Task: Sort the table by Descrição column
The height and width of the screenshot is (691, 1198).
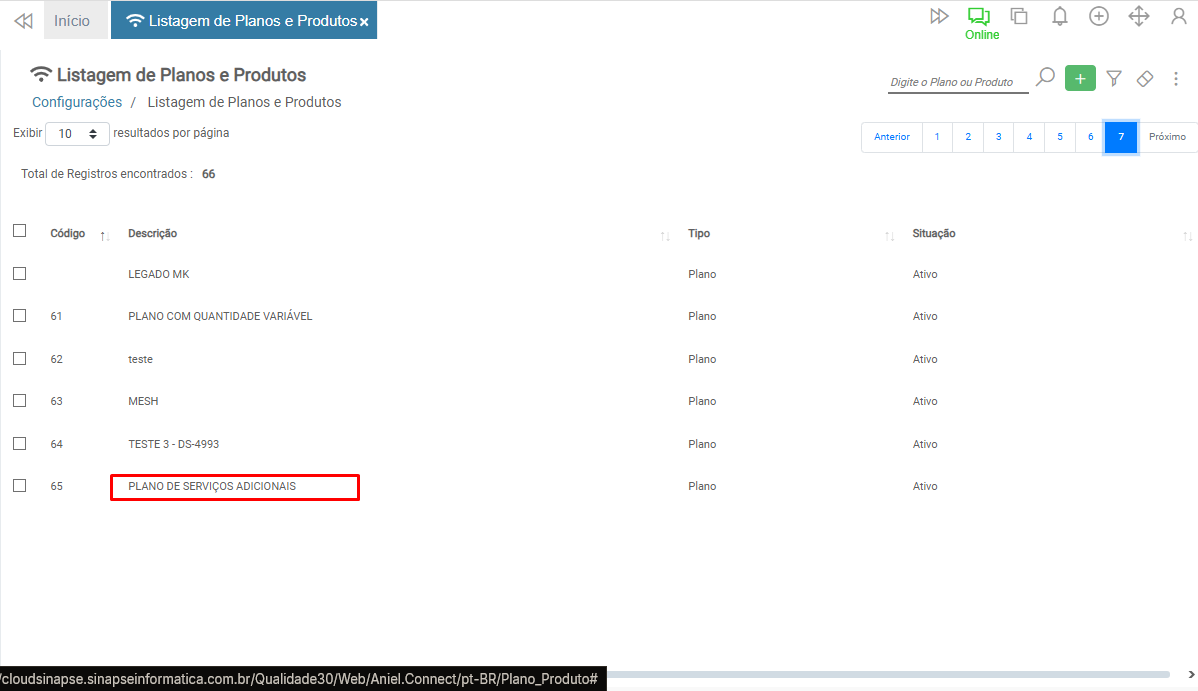Action: [x=152, y=233]
